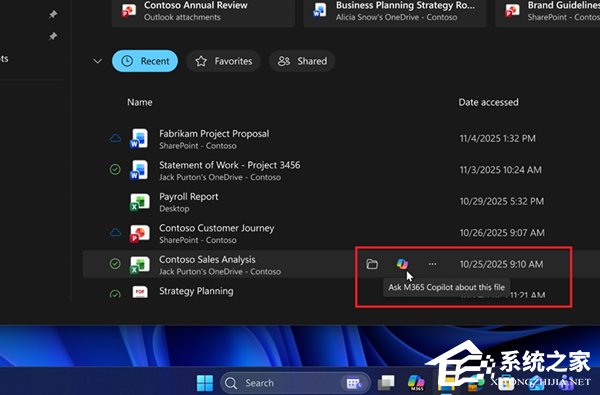Select the Contoso Sales Analysis file name

[207, 260]
